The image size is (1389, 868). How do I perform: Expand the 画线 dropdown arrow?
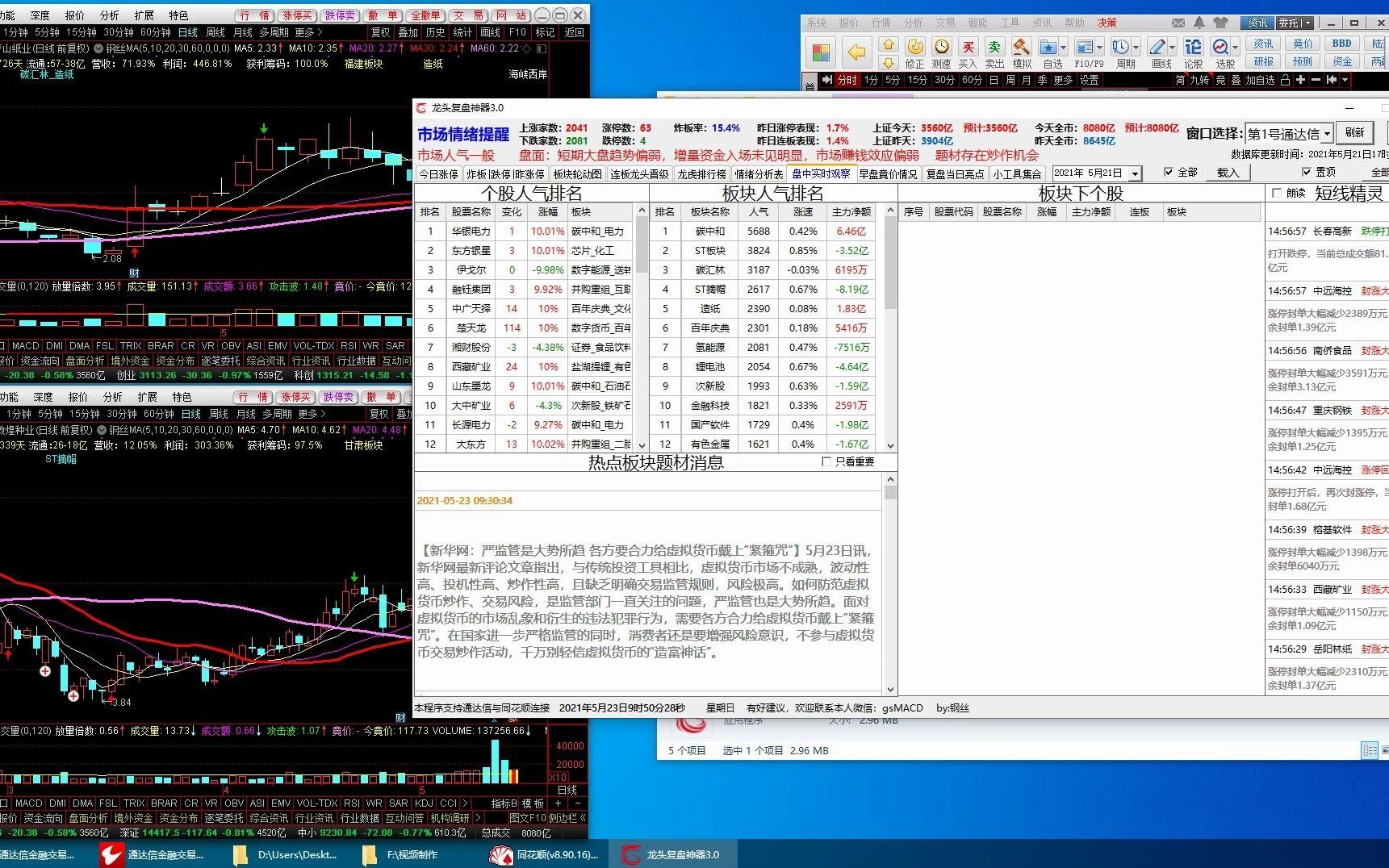1172,48
